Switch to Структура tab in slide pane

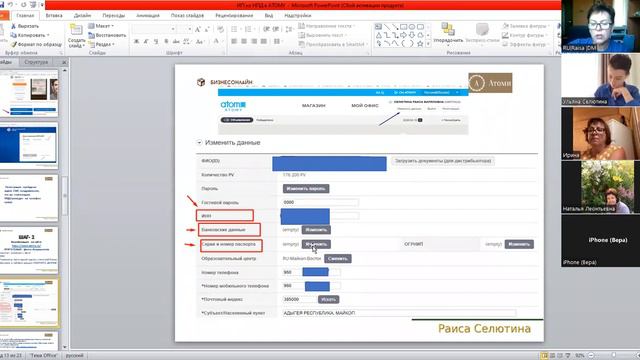[36, 62]
